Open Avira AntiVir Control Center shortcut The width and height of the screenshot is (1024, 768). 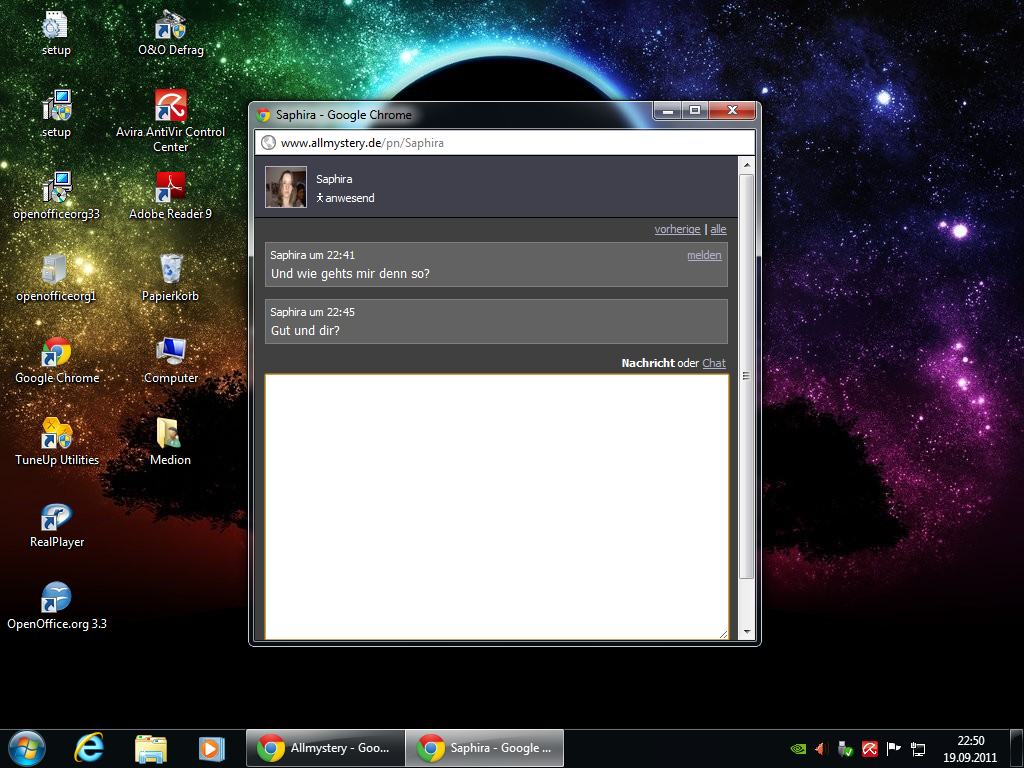tap(170, 121)
